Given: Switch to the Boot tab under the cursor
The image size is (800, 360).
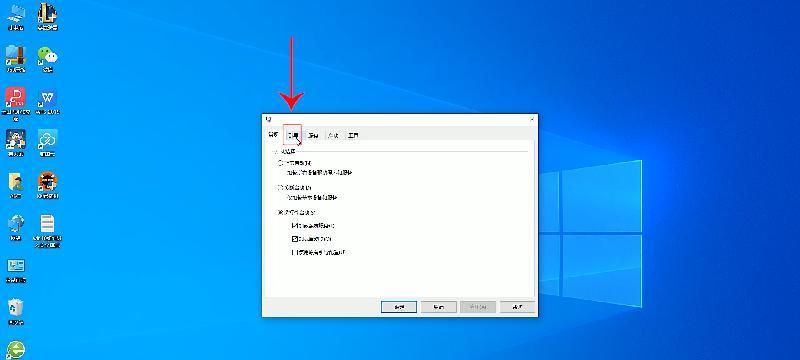Looking at the screenshot, I should (x=293, y=135).
